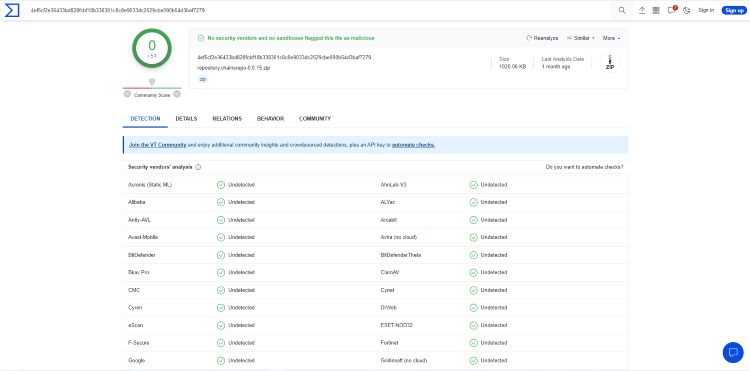Toggle dark mode with the moon icon
Image resolution: width=750 pixels, height=371 pixels.
pos(687,11)
